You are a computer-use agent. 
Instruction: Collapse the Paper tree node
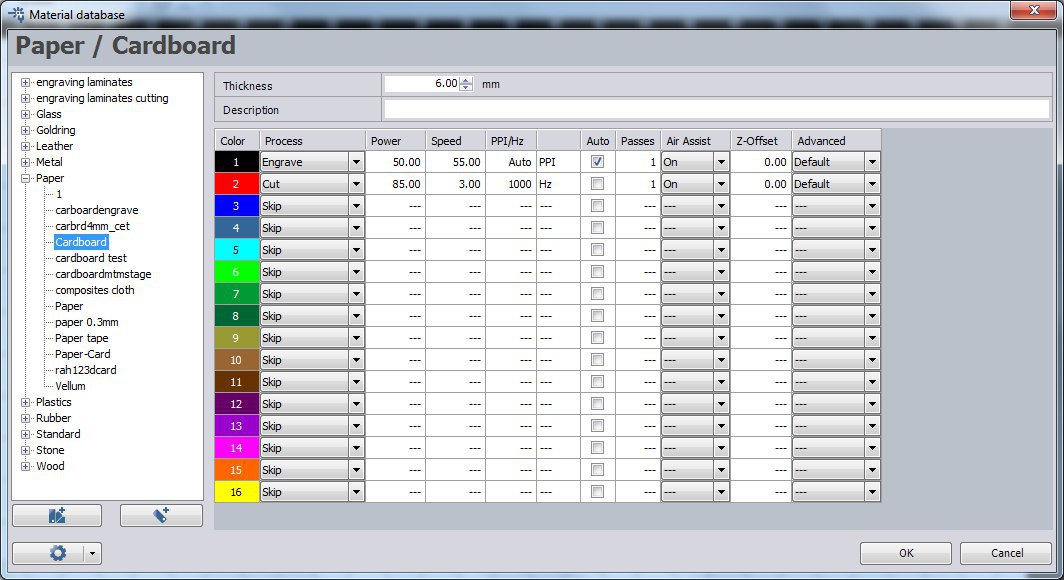pos(25,178)
